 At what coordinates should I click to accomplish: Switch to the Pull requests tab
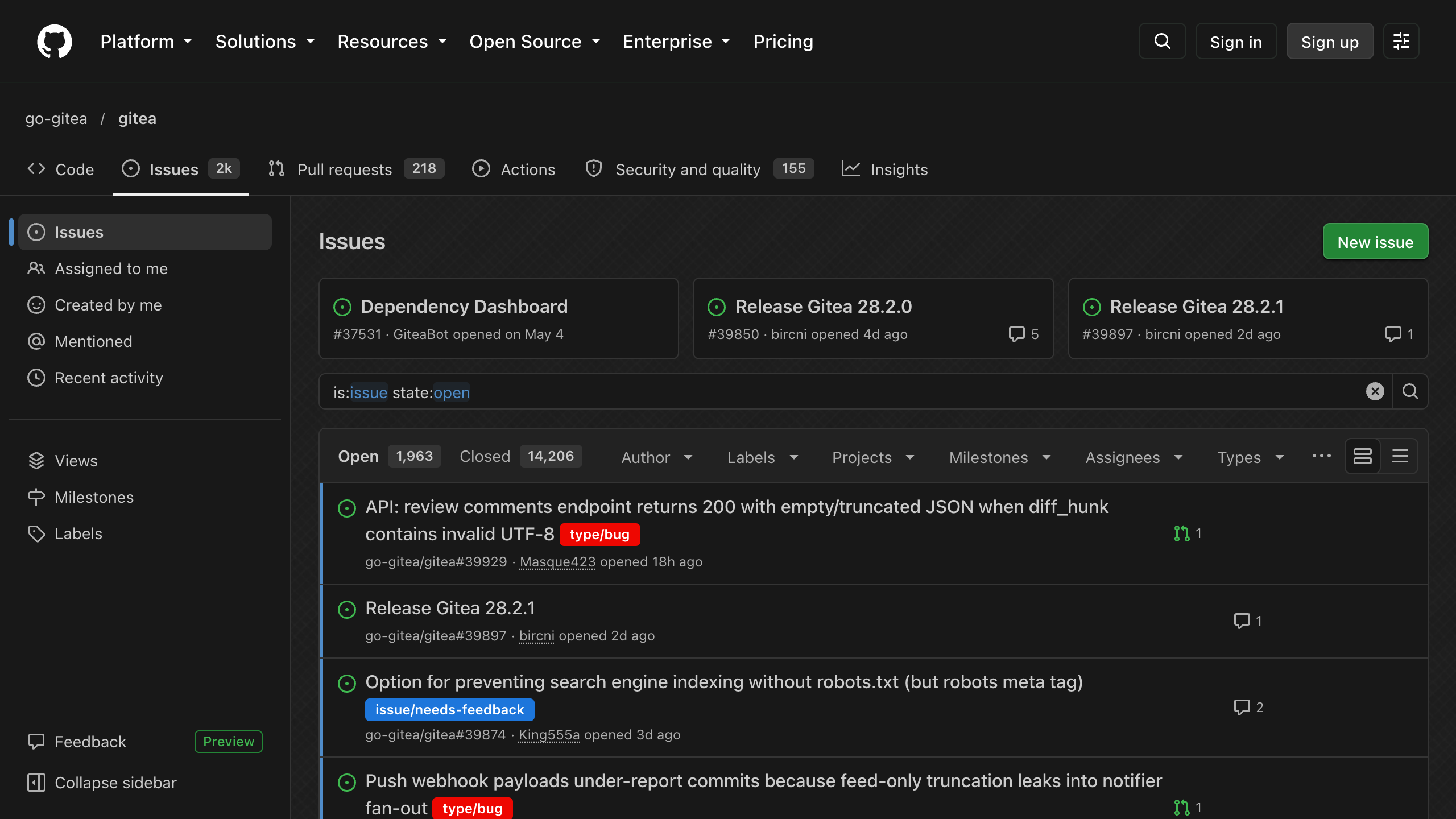coord(357,169)
